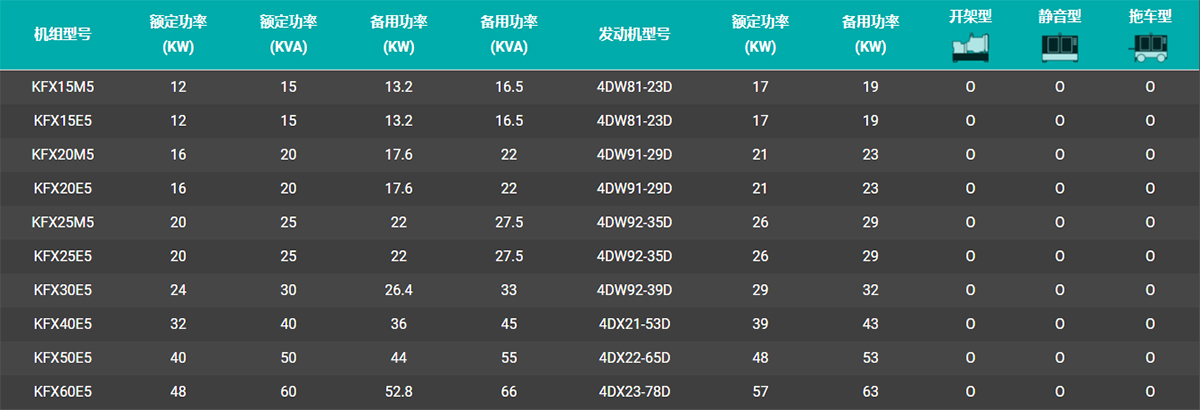Choose the KFX30E5 generator model
This screenshot has height=410, width=1200.
coord(63,290)
